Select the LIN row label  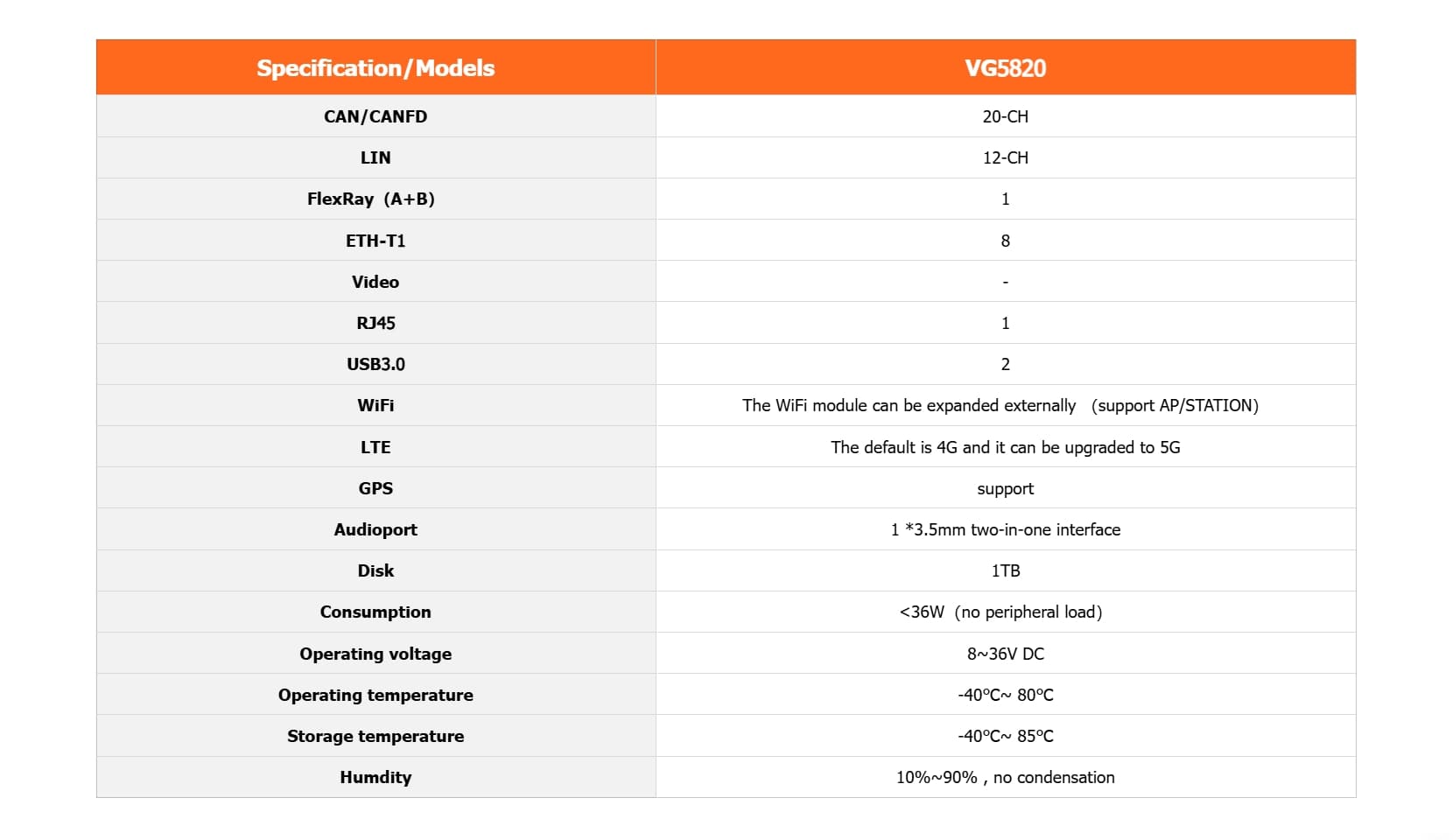click(x=376, y=157)
